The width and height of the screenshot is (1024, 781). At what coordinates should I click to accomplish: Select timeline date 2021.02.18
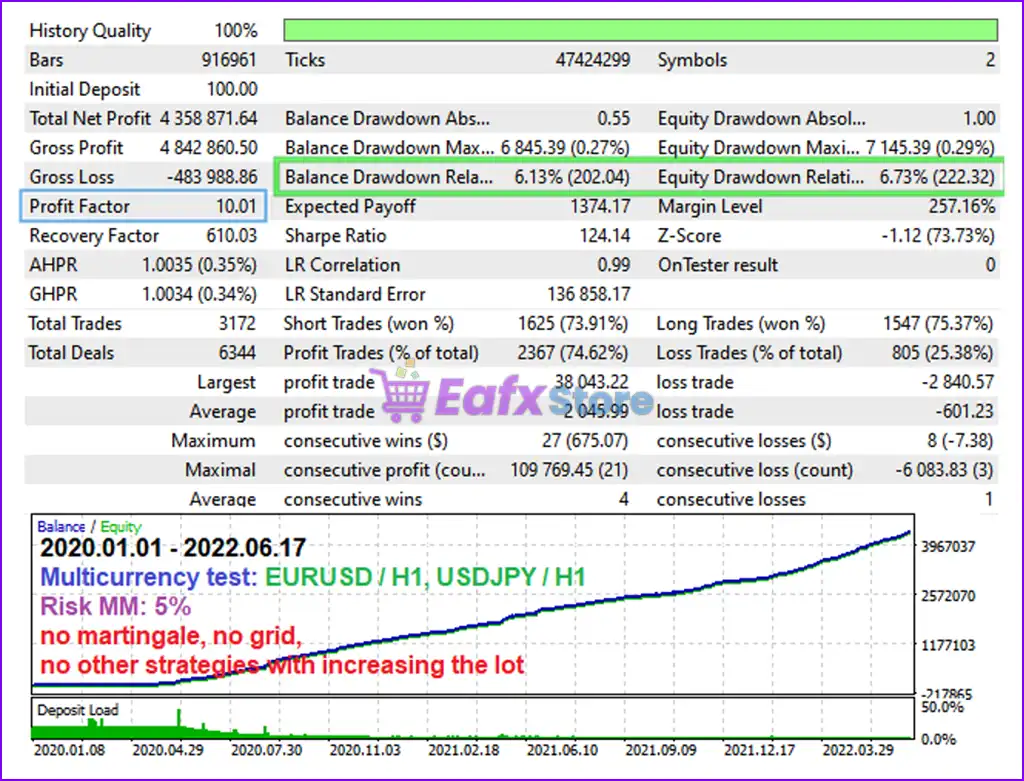[x=464, y=750]
